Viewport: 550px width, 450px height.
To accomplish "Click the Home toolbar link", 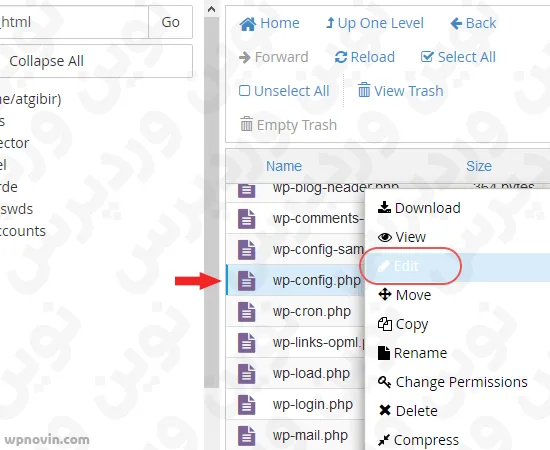I will [x=269, y=23].
